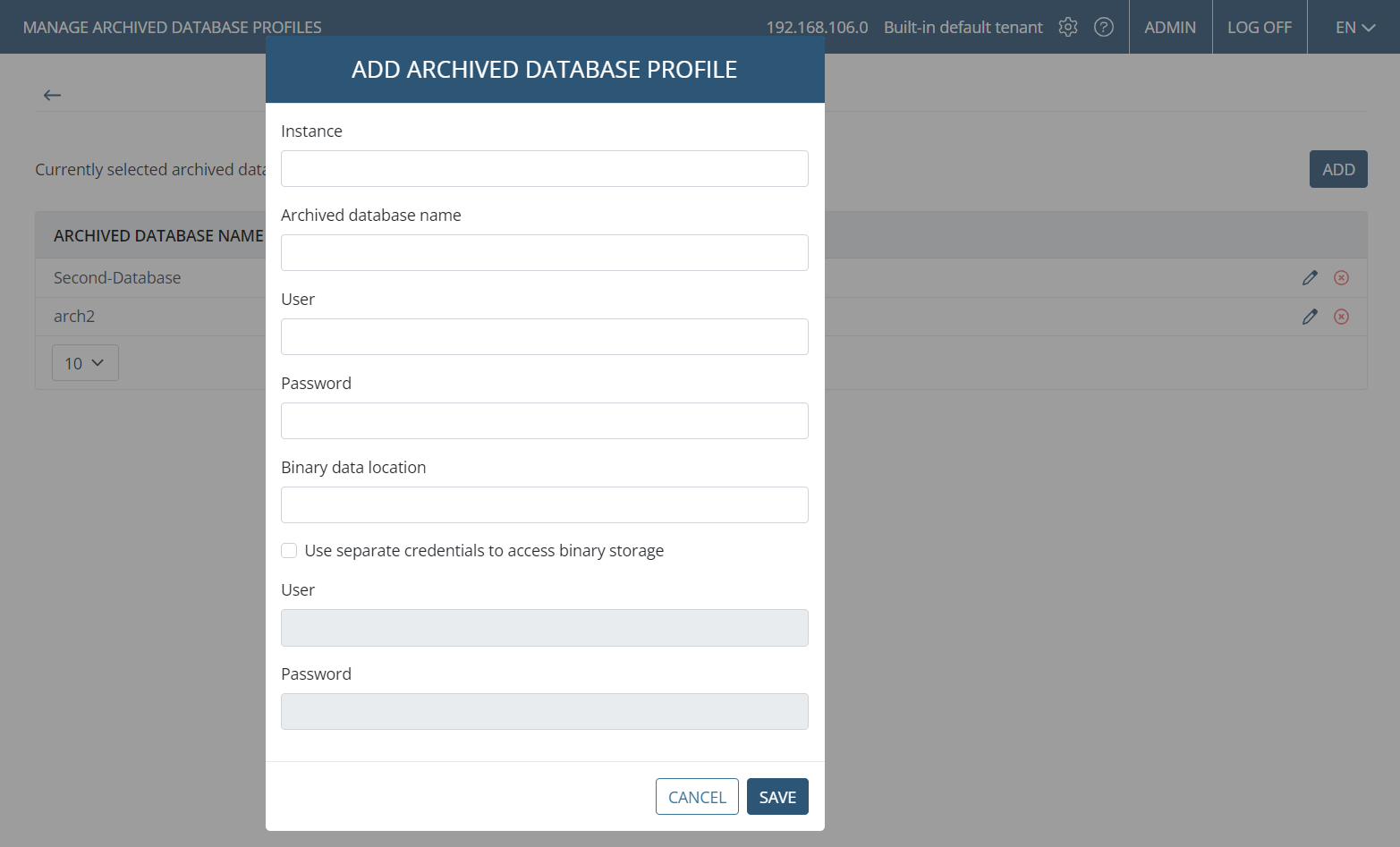This screenshot has height=847, width=1400.
Task: Edit the Second-Database profile pencil icon
Action: tap(1310, 278)
